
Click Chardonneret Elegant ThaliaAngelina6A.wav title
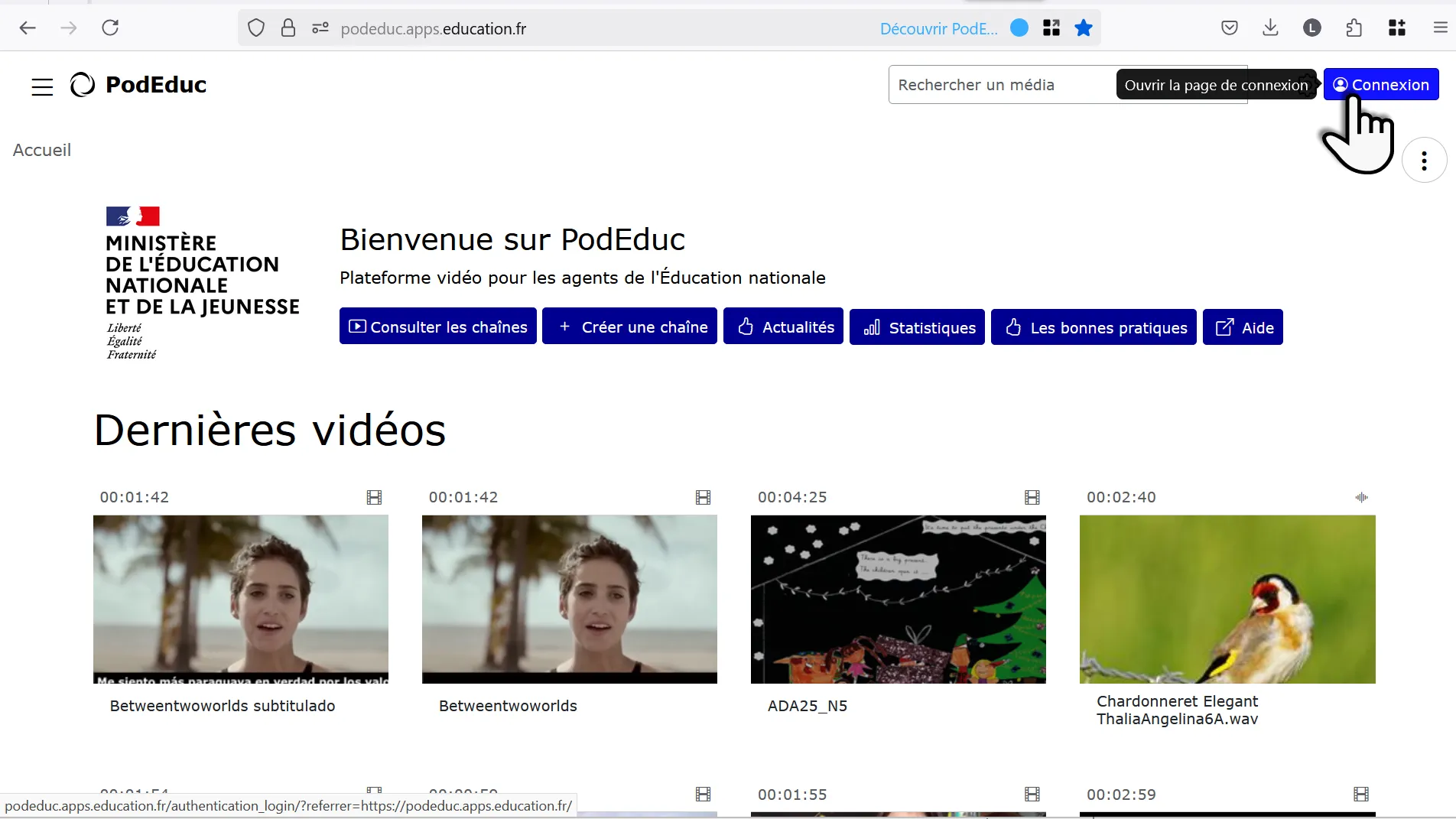pyautogui.click(x=1178, y=710)
